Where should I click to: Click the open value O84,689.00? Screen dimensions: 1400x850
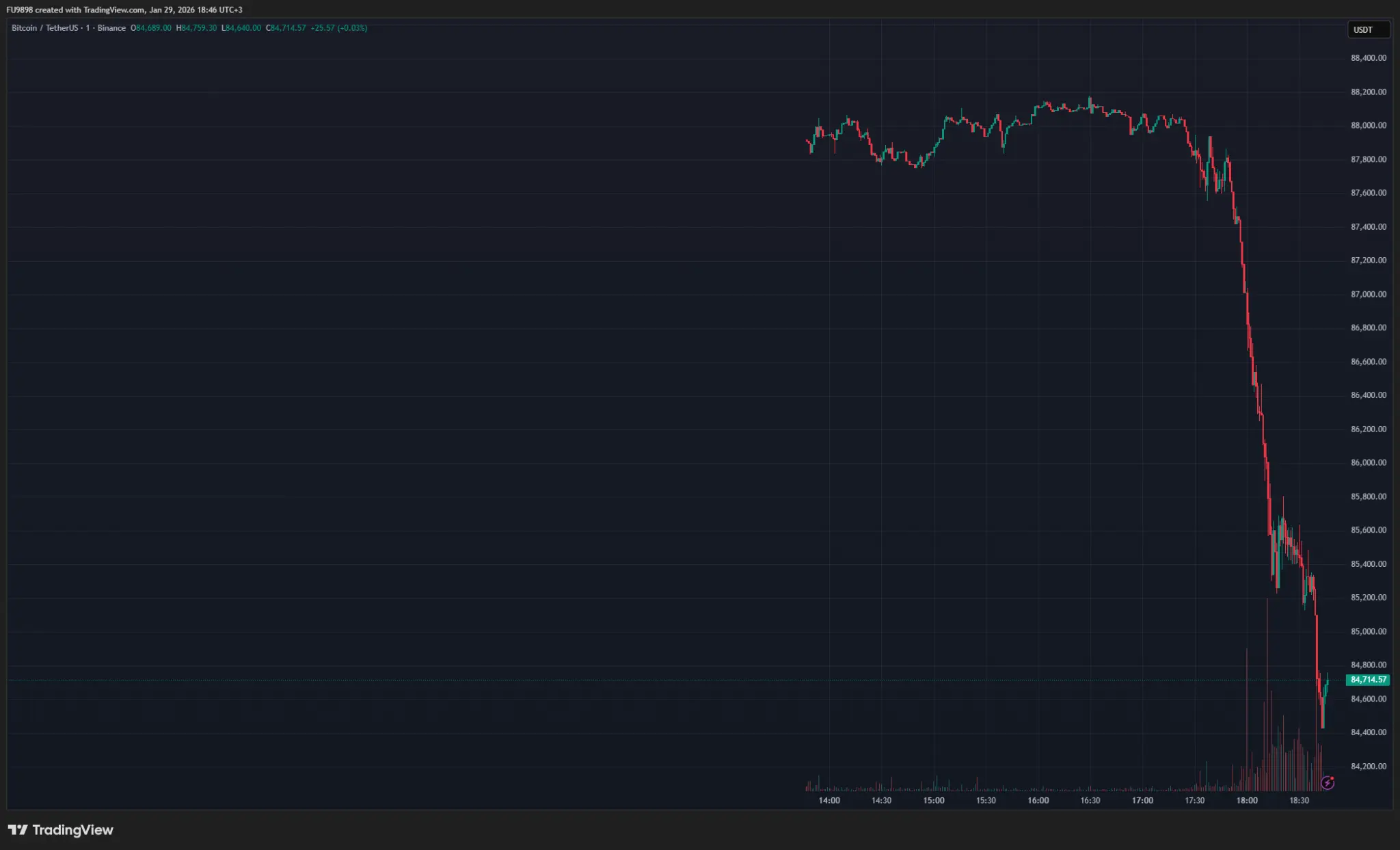pyautogui.click(x=150, y=28)
